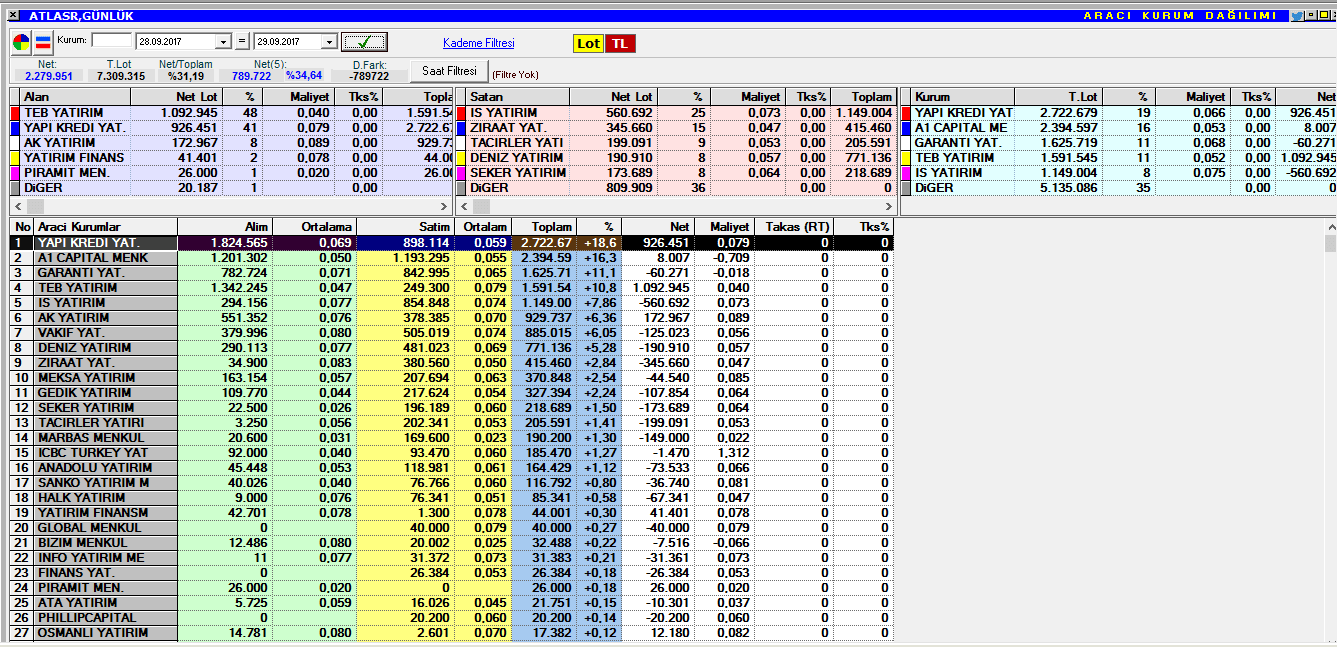Click the X icon beside ATLASR title

(x=12, y=16)
